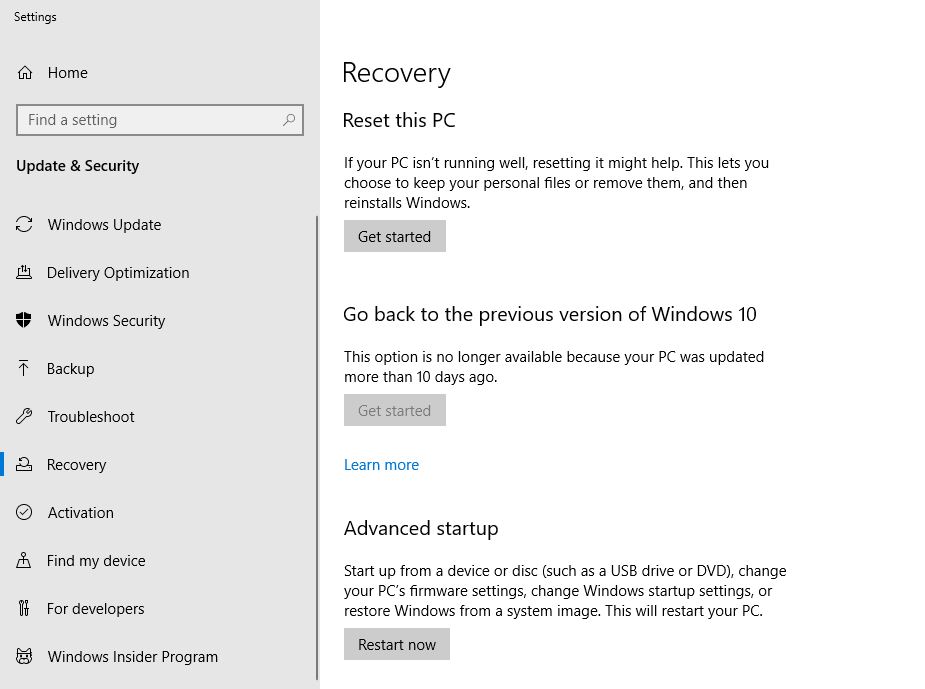
Task: Click the Find my device icon
Action: [24, 560]
